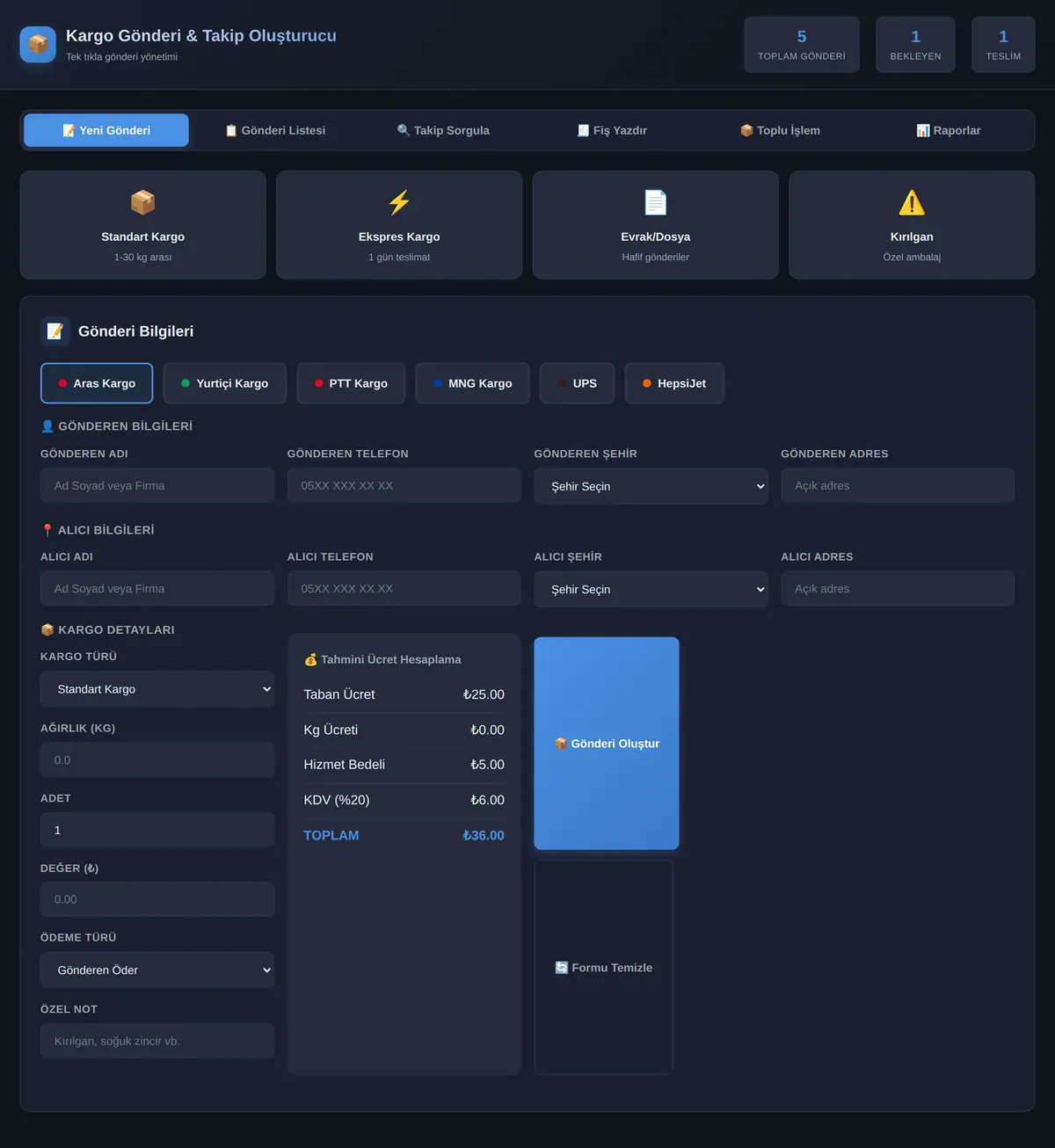Screen dimensions: 1055x1148
Task: Open the Raporlar tab
Action: click(949, 130)
